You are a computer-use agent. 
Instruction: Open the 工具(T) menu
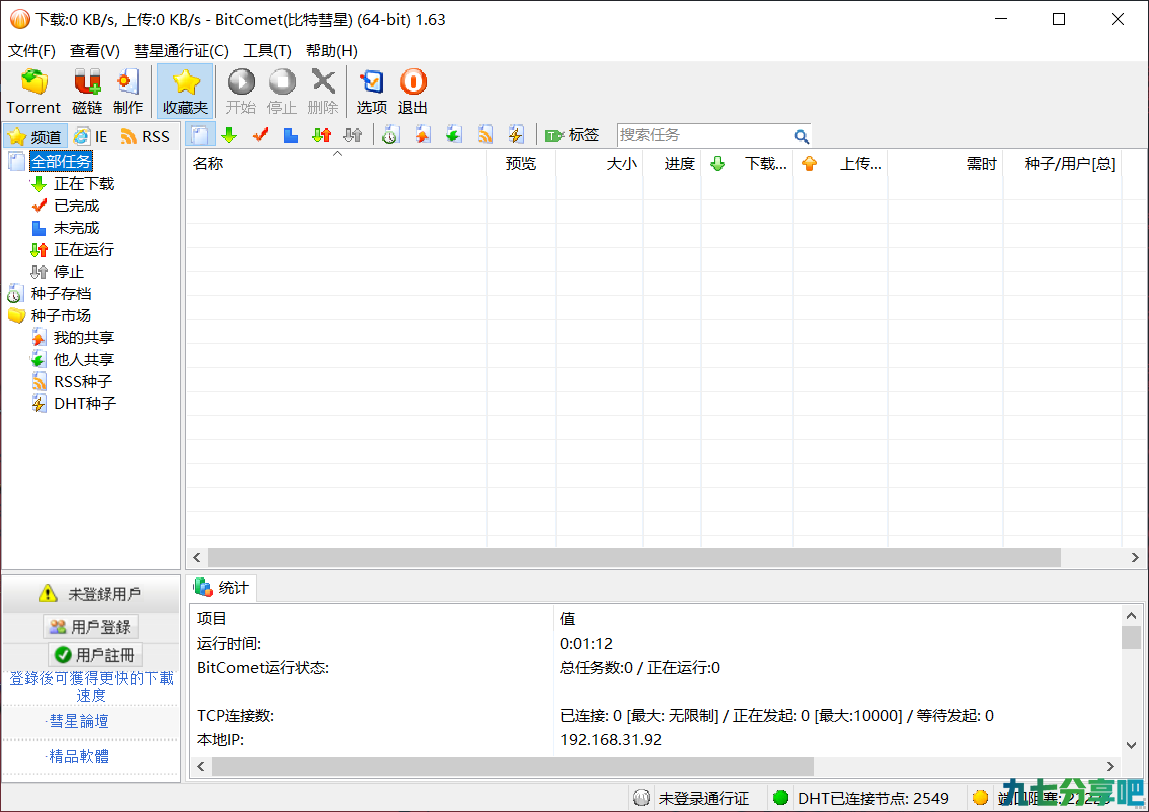[267, 51]
